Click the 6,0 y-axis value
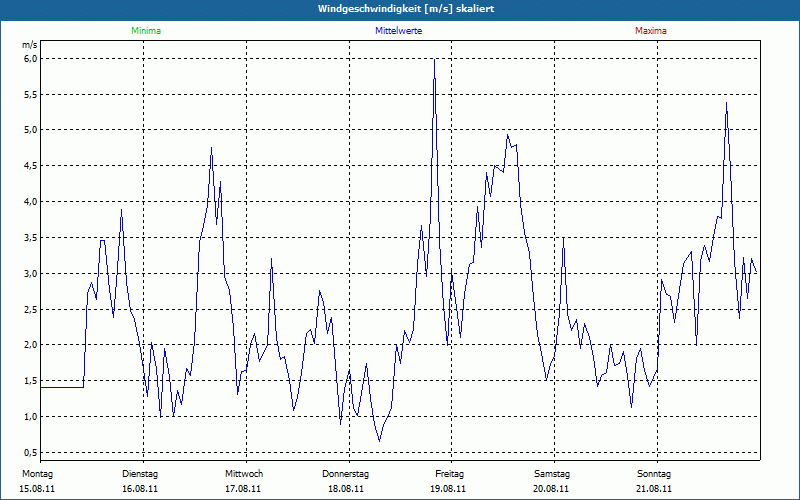This screenshot has height=500, width=800. pos(31,59)
